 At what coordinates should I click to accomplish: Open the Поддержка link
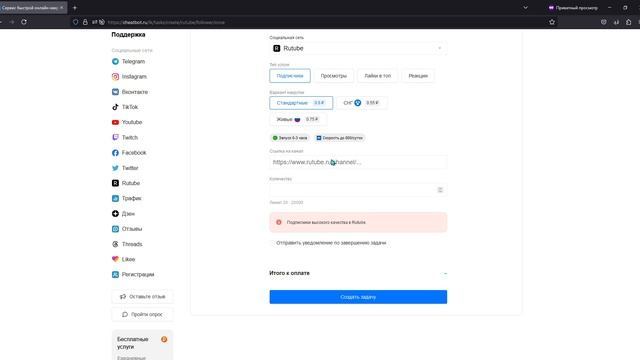point(128,35)
